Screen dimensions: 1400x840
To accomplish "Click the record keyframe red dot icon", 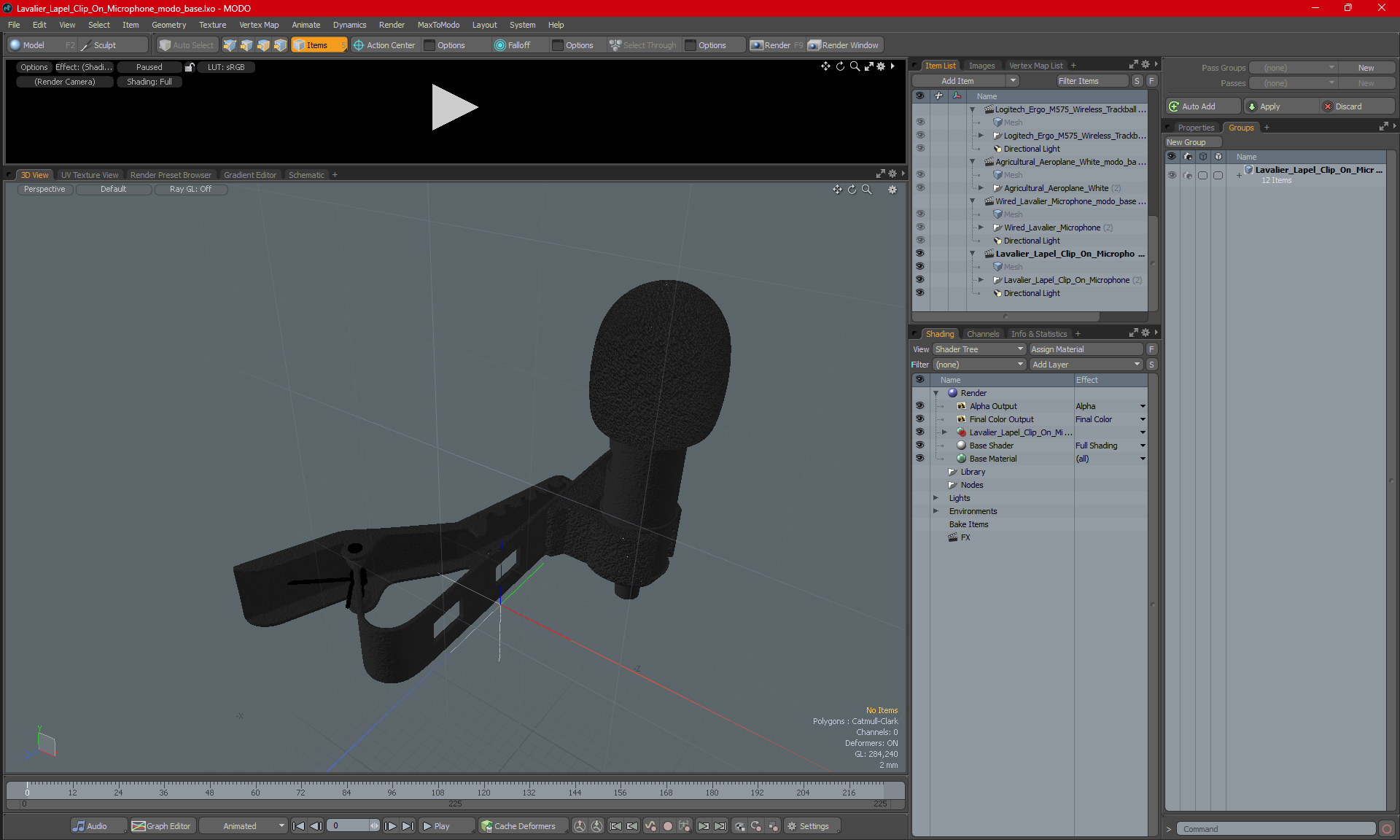I will click(x=667, y=826).
